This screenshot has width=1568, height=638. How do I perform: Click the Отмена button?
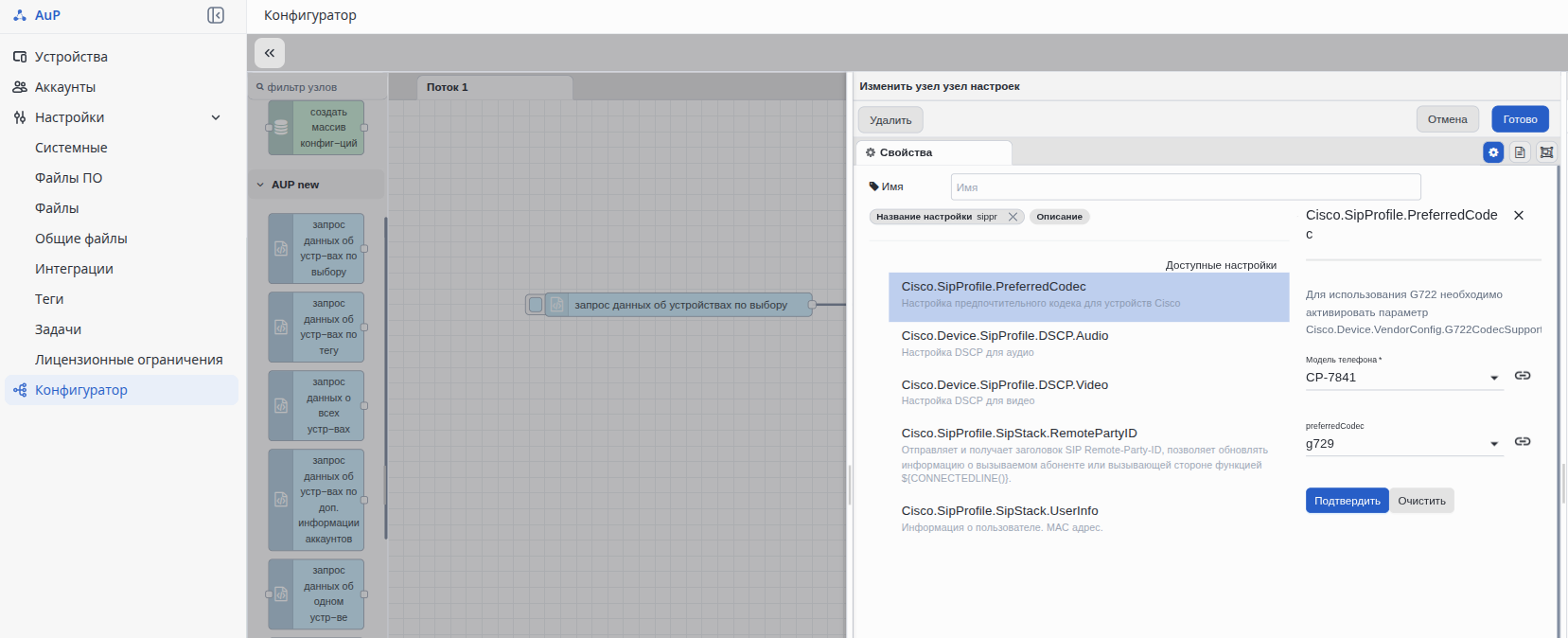coord(1447,119)
